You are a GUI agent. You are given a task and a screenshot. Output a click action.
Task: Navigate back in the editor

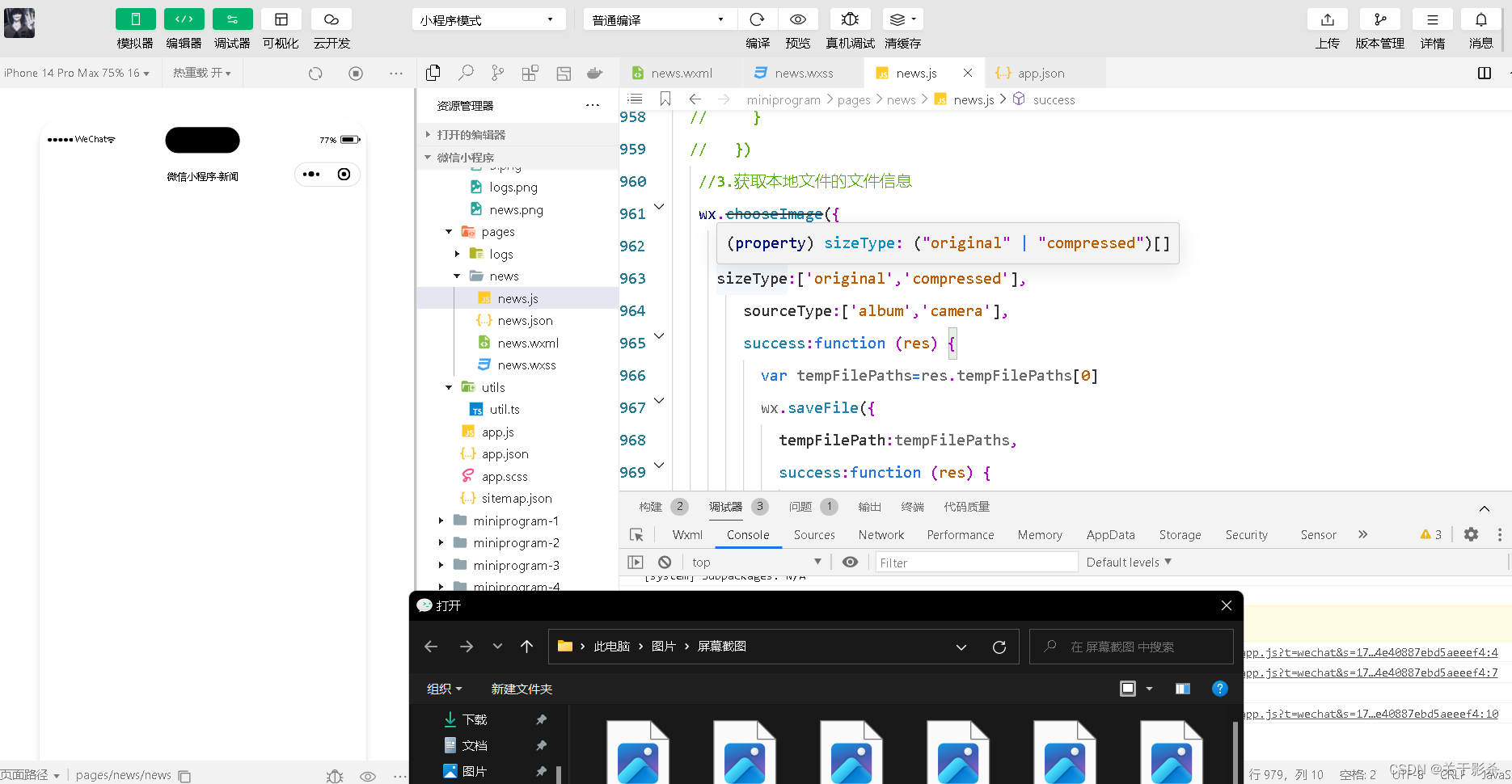pyautogui.click(x=695, y=99)
